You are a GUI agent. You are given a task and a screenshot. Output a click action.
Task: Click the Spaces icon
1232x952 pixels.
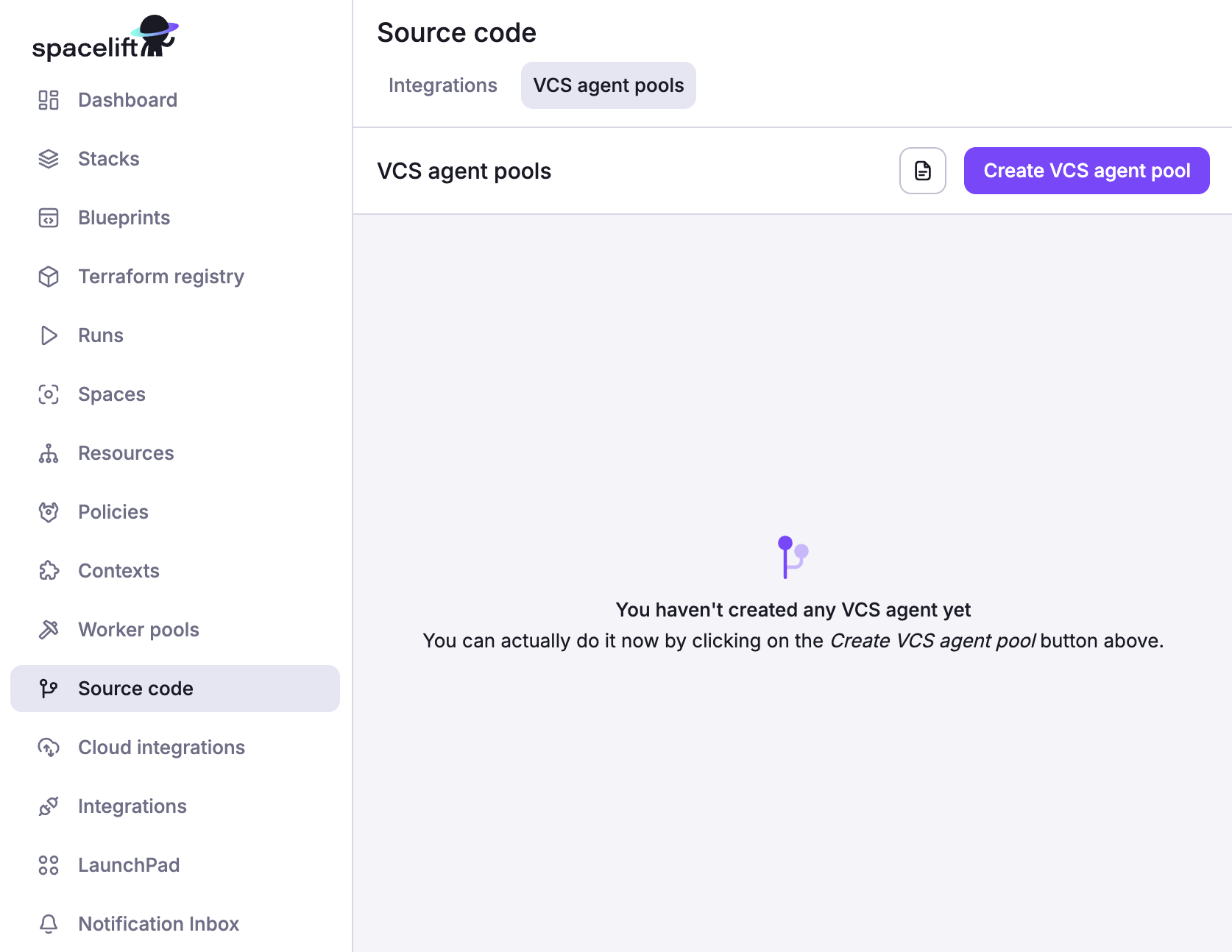(49, 394)
